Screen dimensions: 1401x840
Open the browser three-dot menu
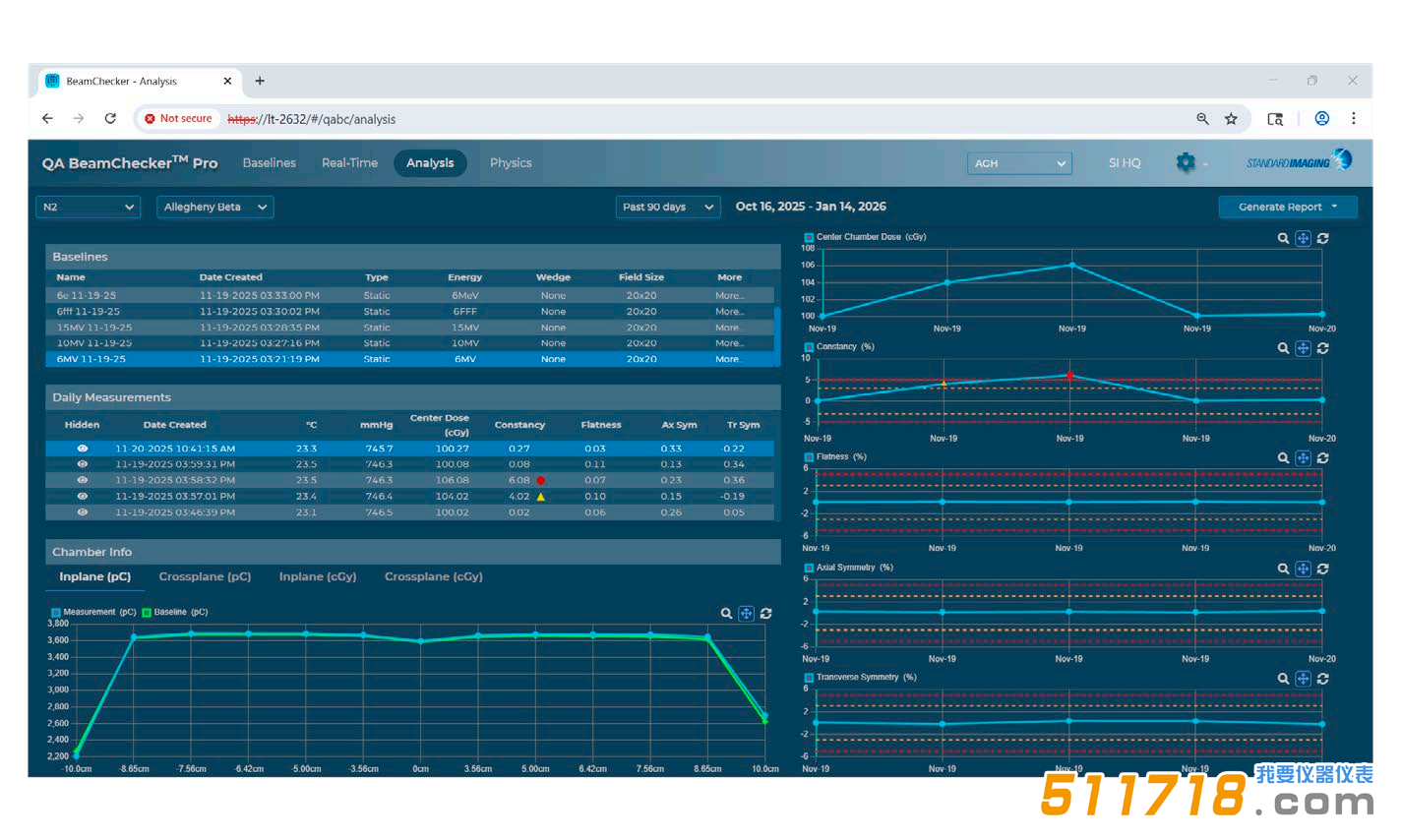pyautogui.click(x=1354, y=118)
